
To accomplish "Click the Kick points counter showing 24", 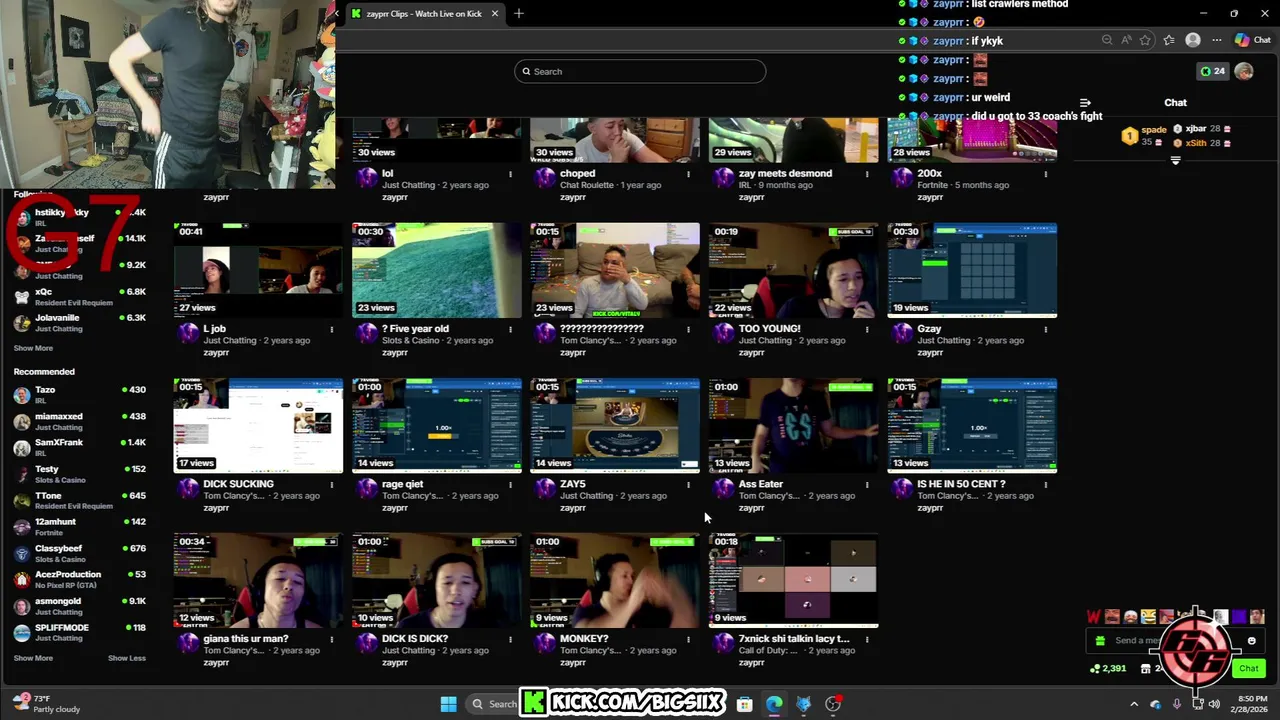I will coord(1212,71).
